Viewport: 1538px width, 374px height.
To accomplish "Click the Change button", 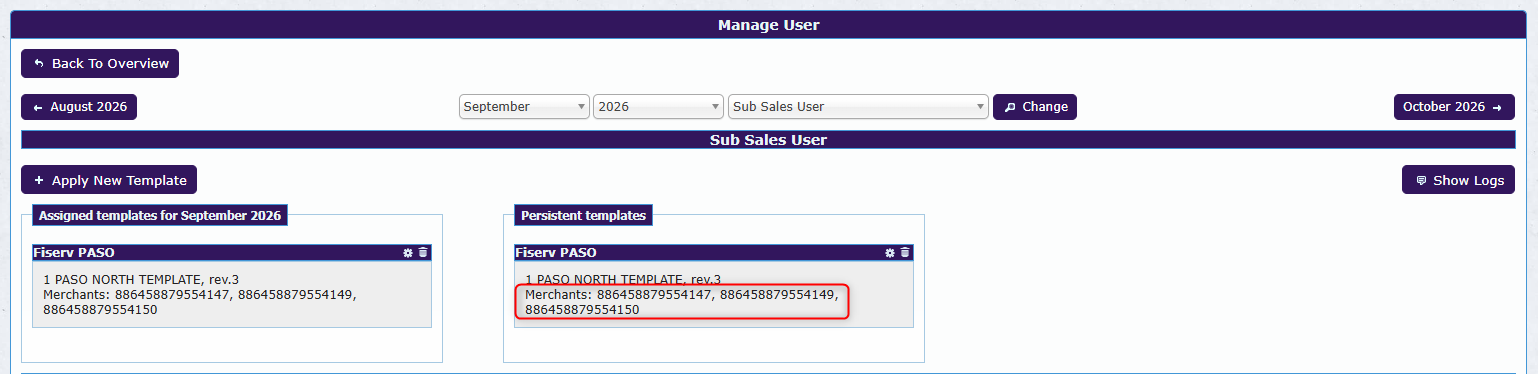I will (1035, 107).
